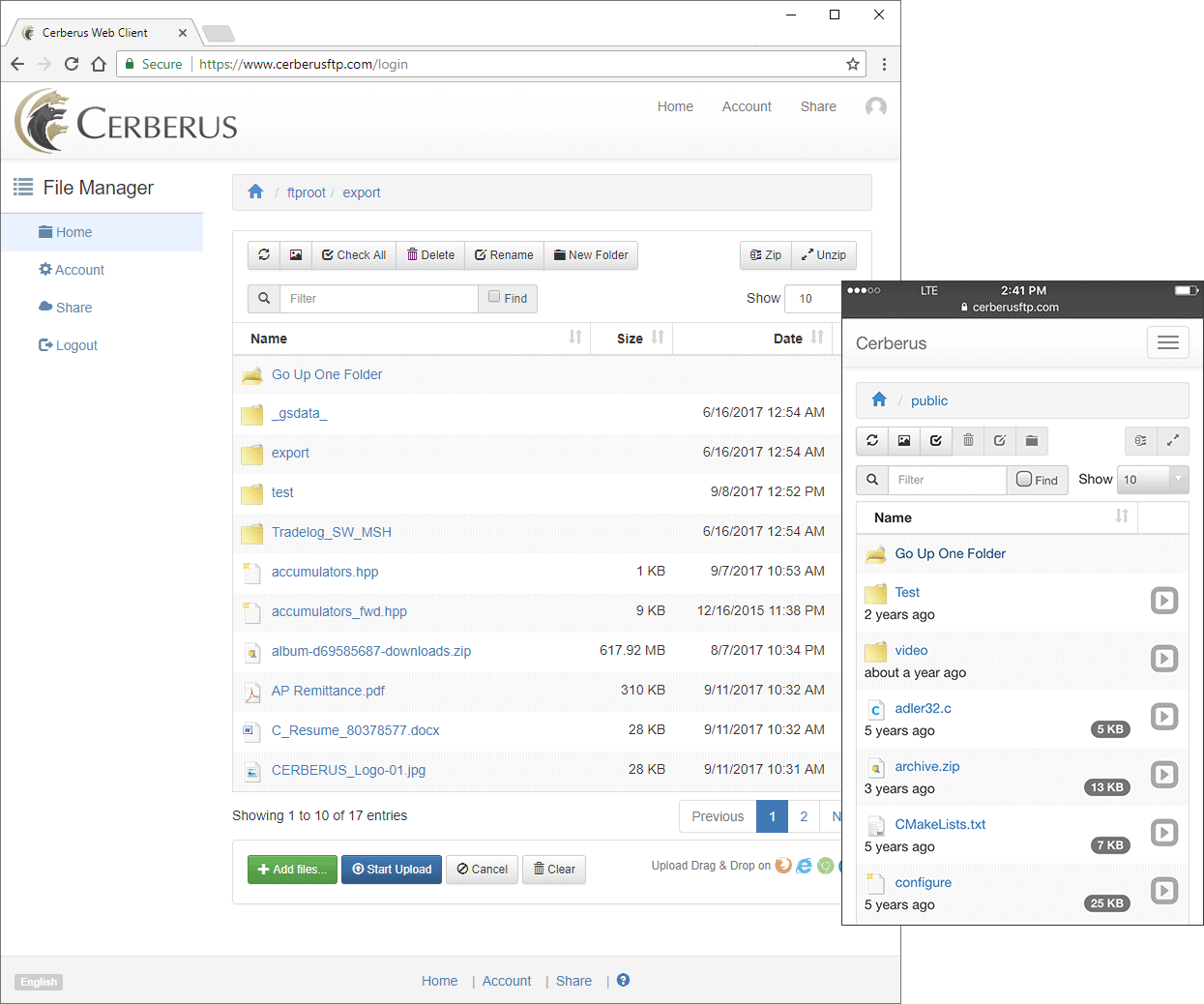Unzip the selected archive
The image size is (1204, 1004).
[824, 254]
